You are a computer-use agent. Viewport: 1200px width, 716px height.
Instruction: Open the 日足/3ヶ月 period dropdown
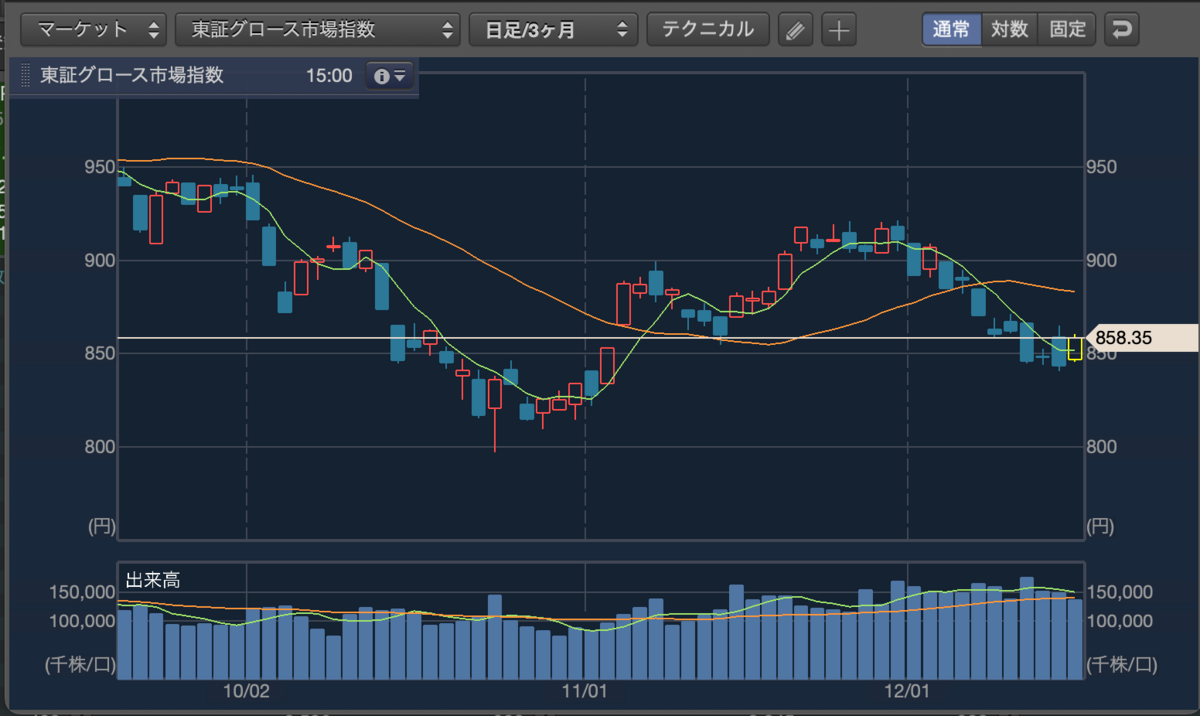pyautogui.click(x=553, y=29)
